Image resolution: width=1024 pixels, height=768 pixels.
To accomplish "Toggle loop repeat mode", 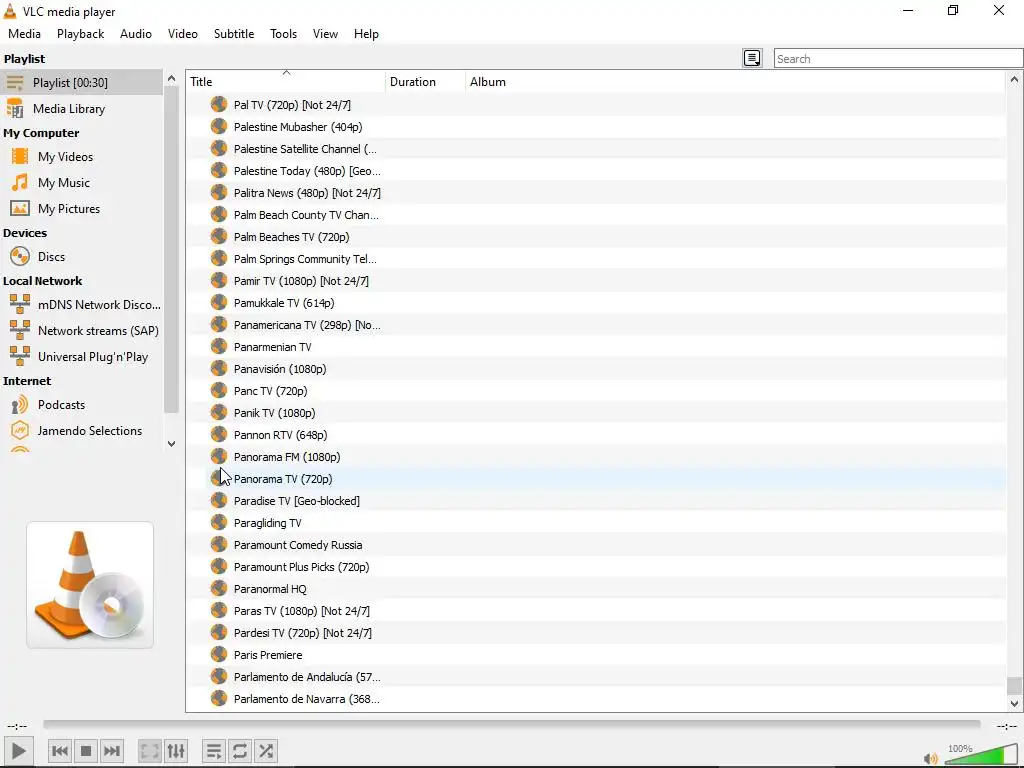I will (240, 751).
